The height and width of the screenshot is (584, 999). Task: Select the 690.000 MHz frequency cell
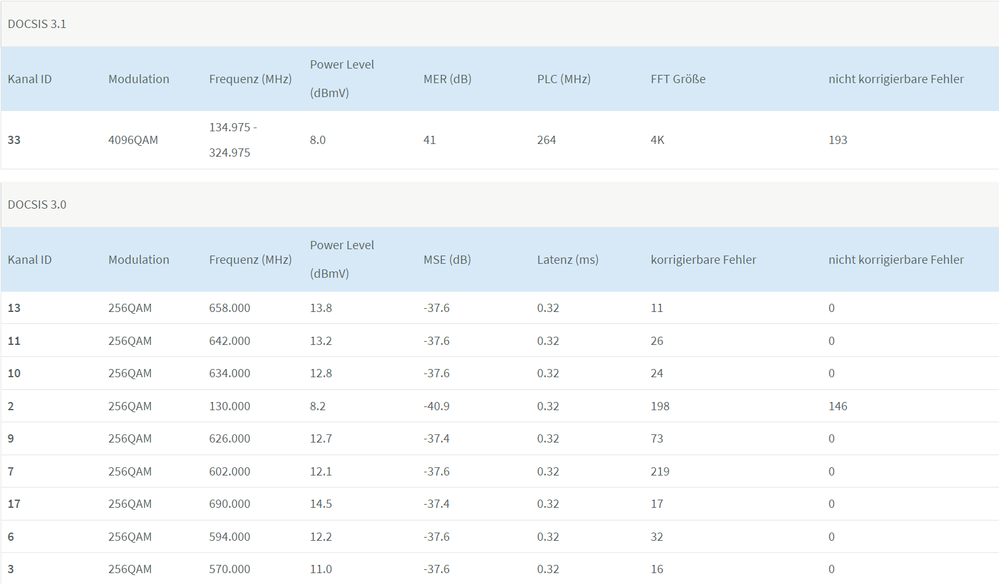click(x=230, y=504)
